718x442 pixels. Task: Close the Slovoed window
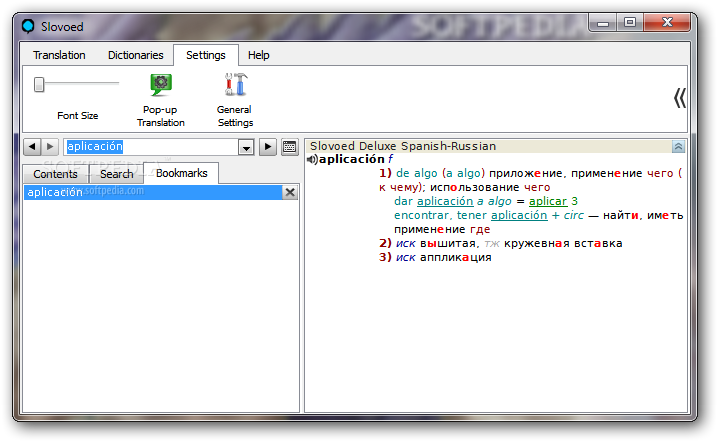(667, 22)
